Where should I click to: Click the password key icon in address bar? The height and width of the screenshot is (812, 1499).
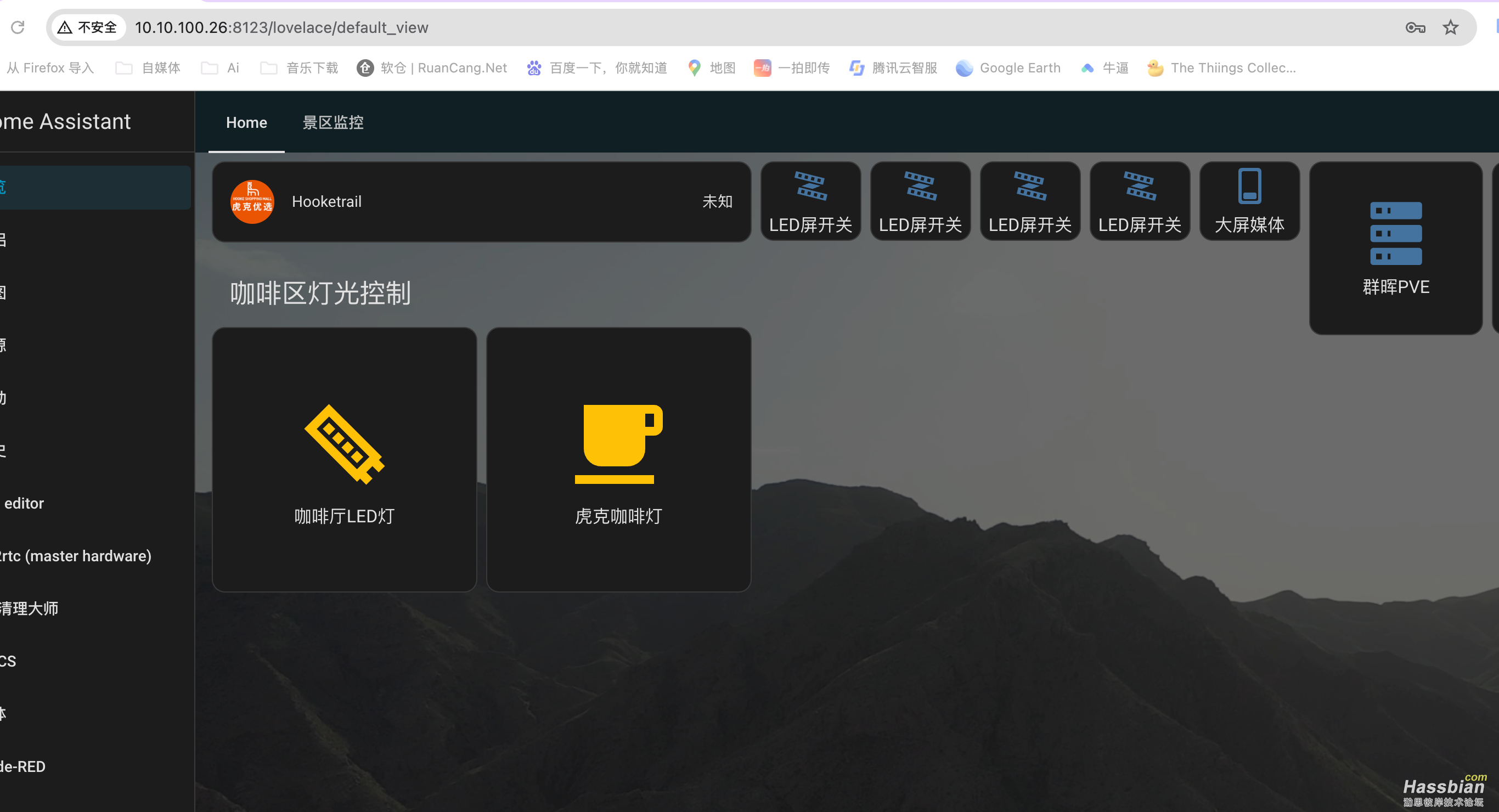pos(1415,27)
